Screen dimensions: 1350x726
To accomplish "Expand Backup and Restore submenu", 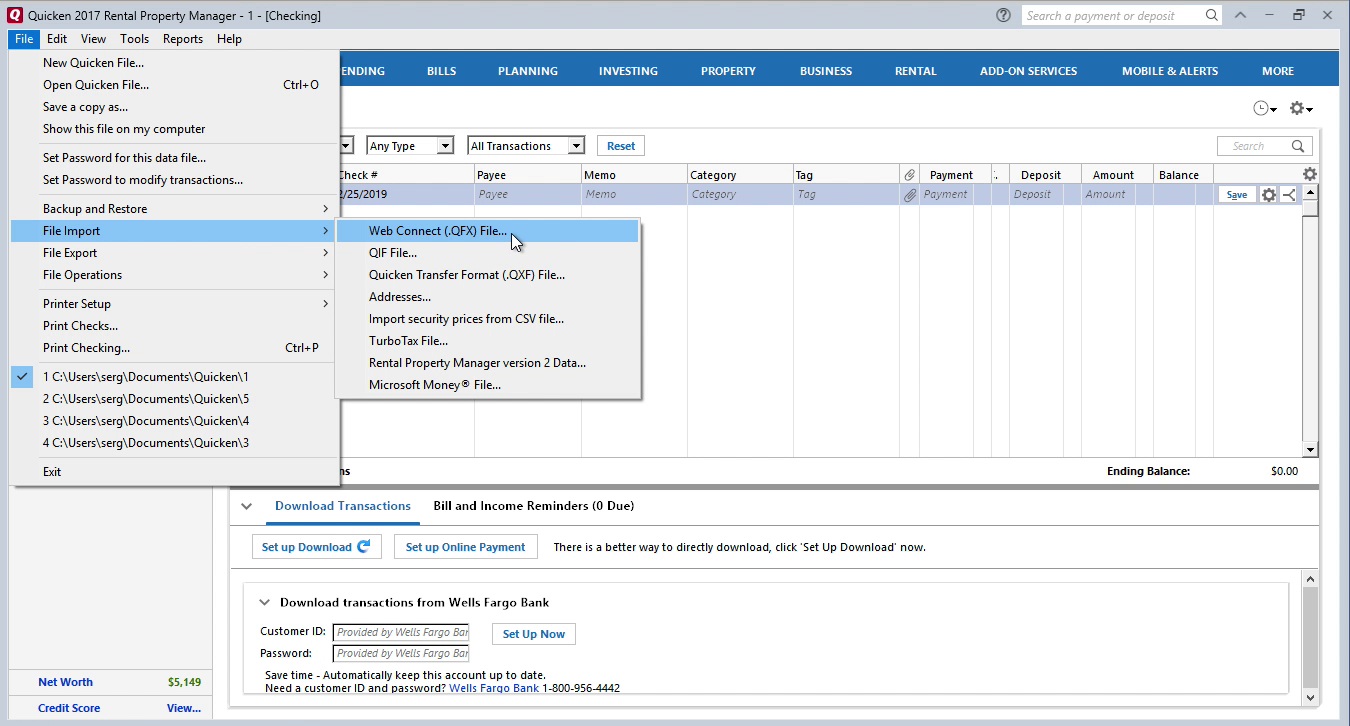I will tap(176, 209).
